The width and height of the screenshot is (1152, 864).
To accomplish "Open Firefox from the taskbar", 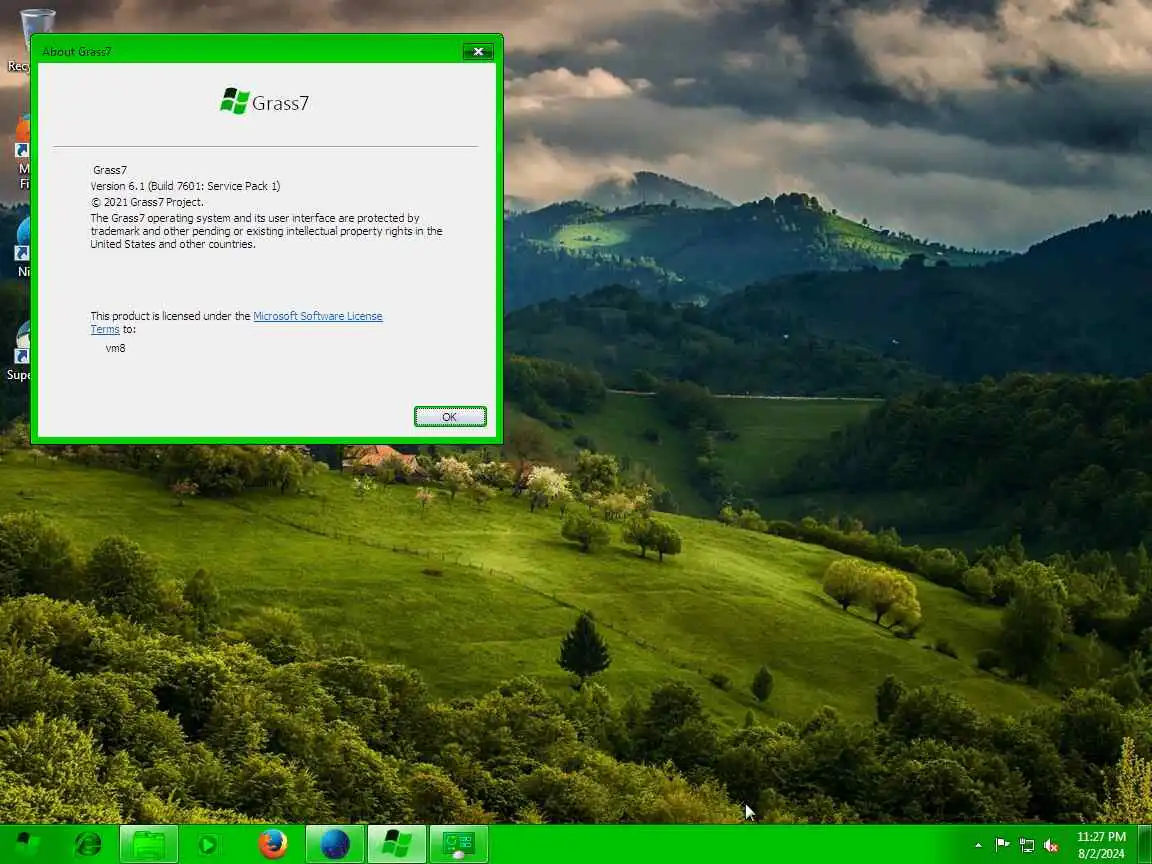I will click(273, 843).
